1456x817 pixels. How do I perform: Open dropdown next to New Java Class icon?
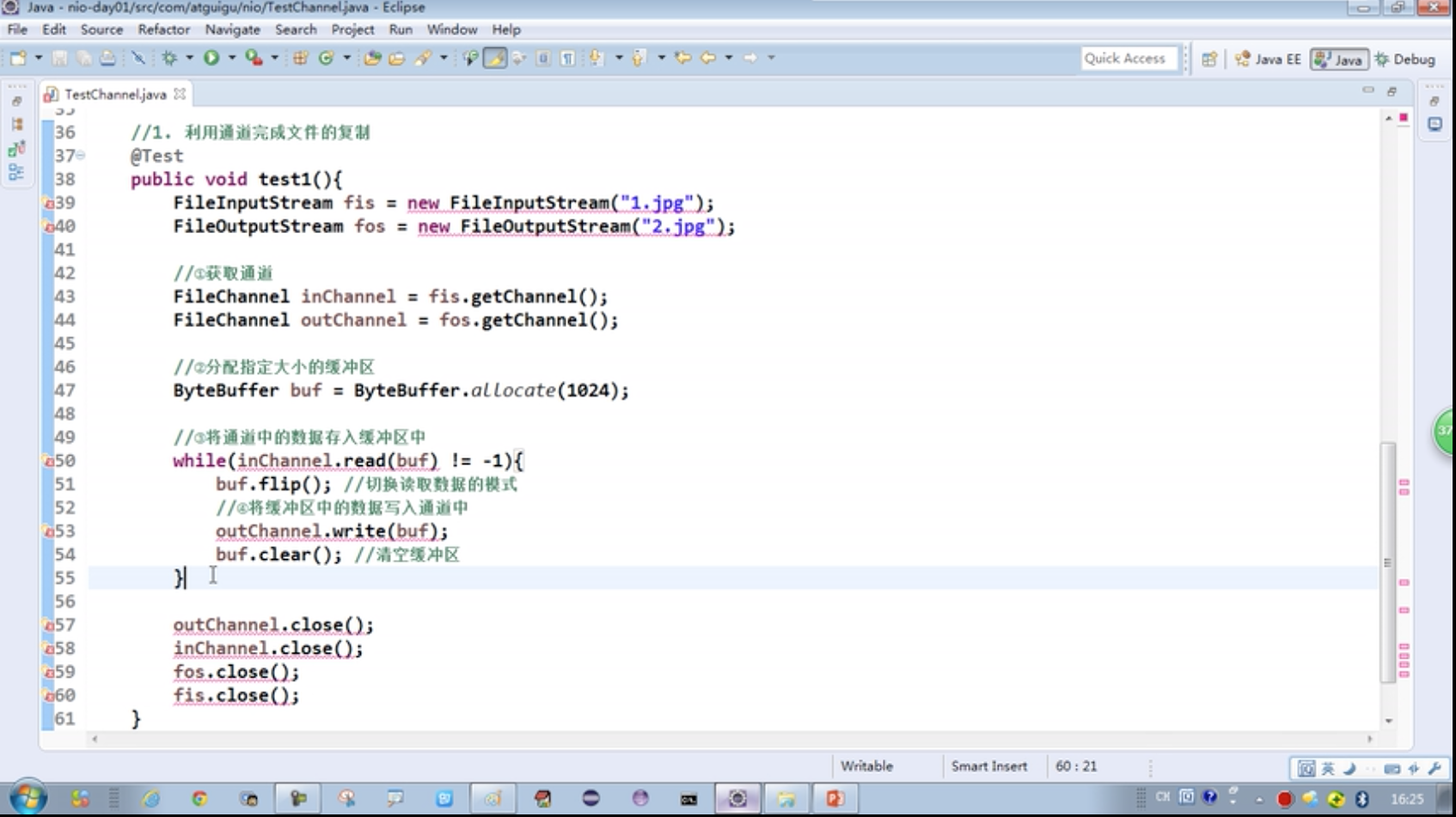(x=346, y=58)
